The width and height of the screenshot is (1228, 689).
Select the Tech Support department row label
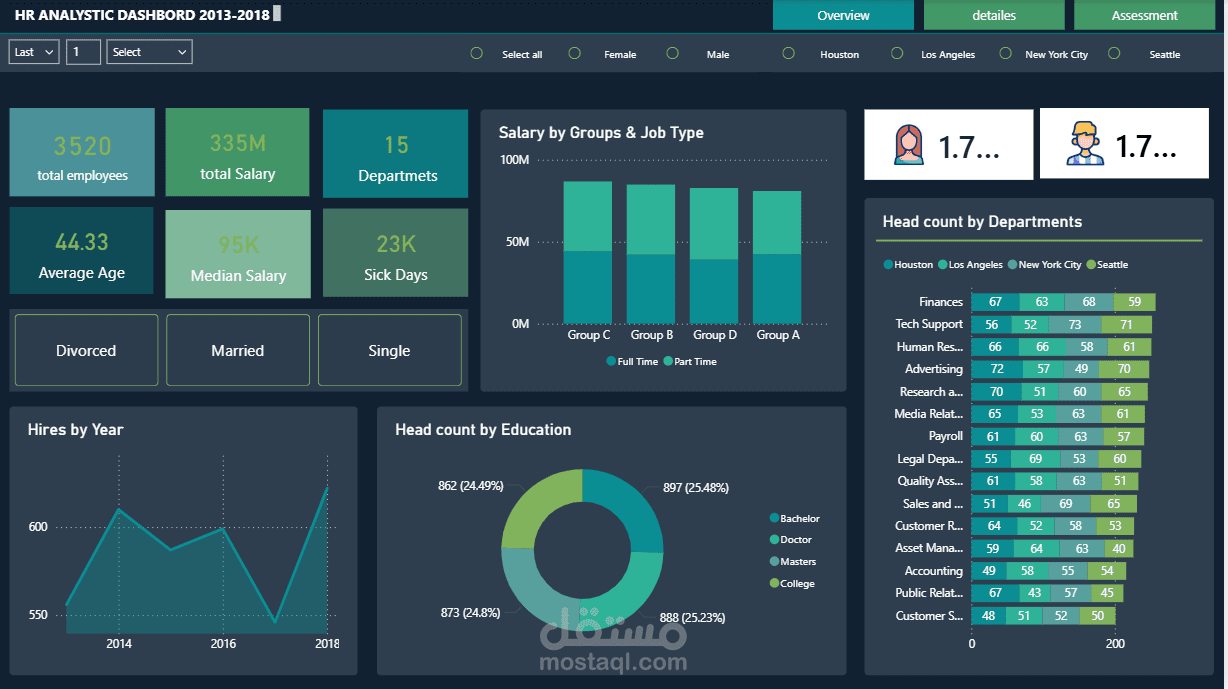tap(929, 324)
